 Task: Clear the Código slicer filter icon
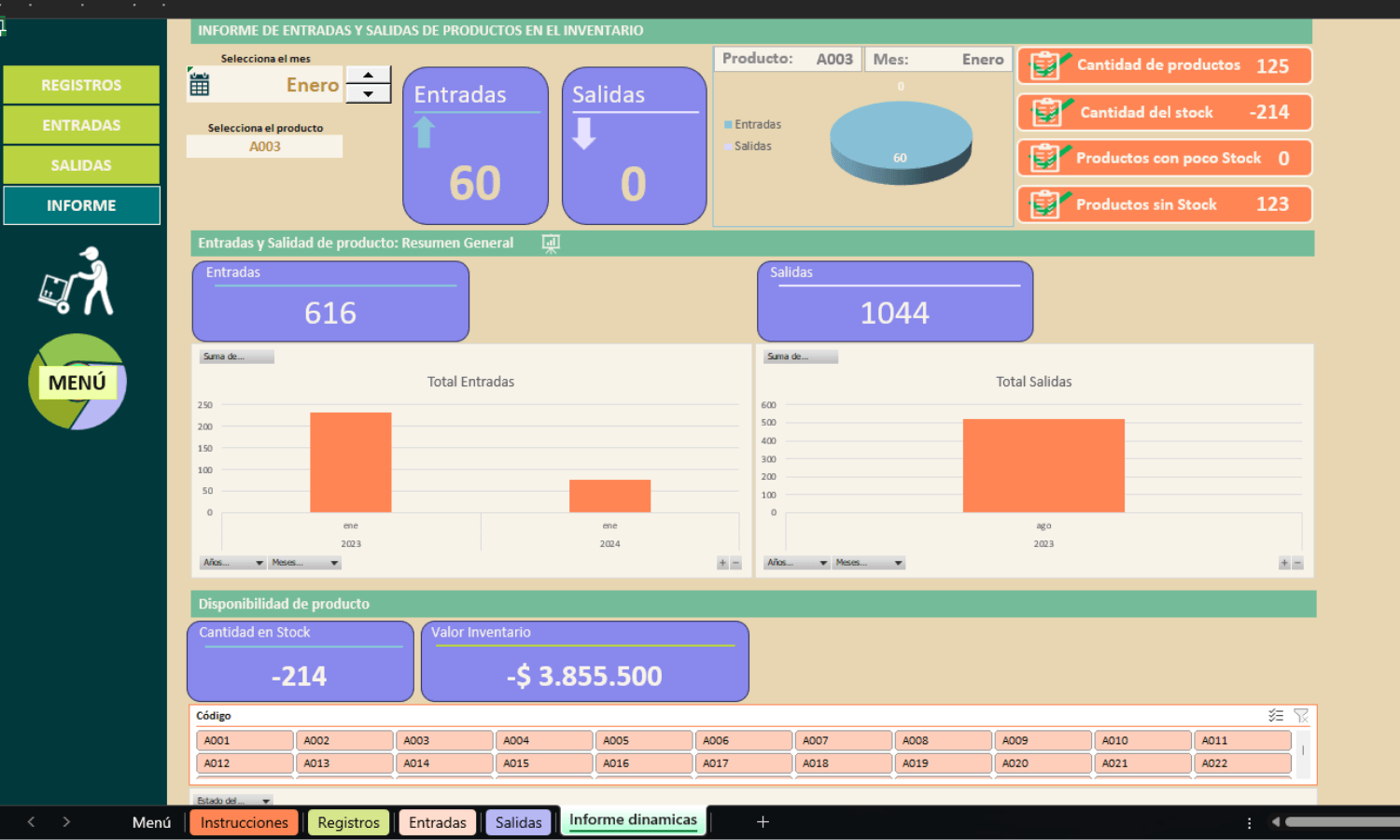coord(1301,716)
